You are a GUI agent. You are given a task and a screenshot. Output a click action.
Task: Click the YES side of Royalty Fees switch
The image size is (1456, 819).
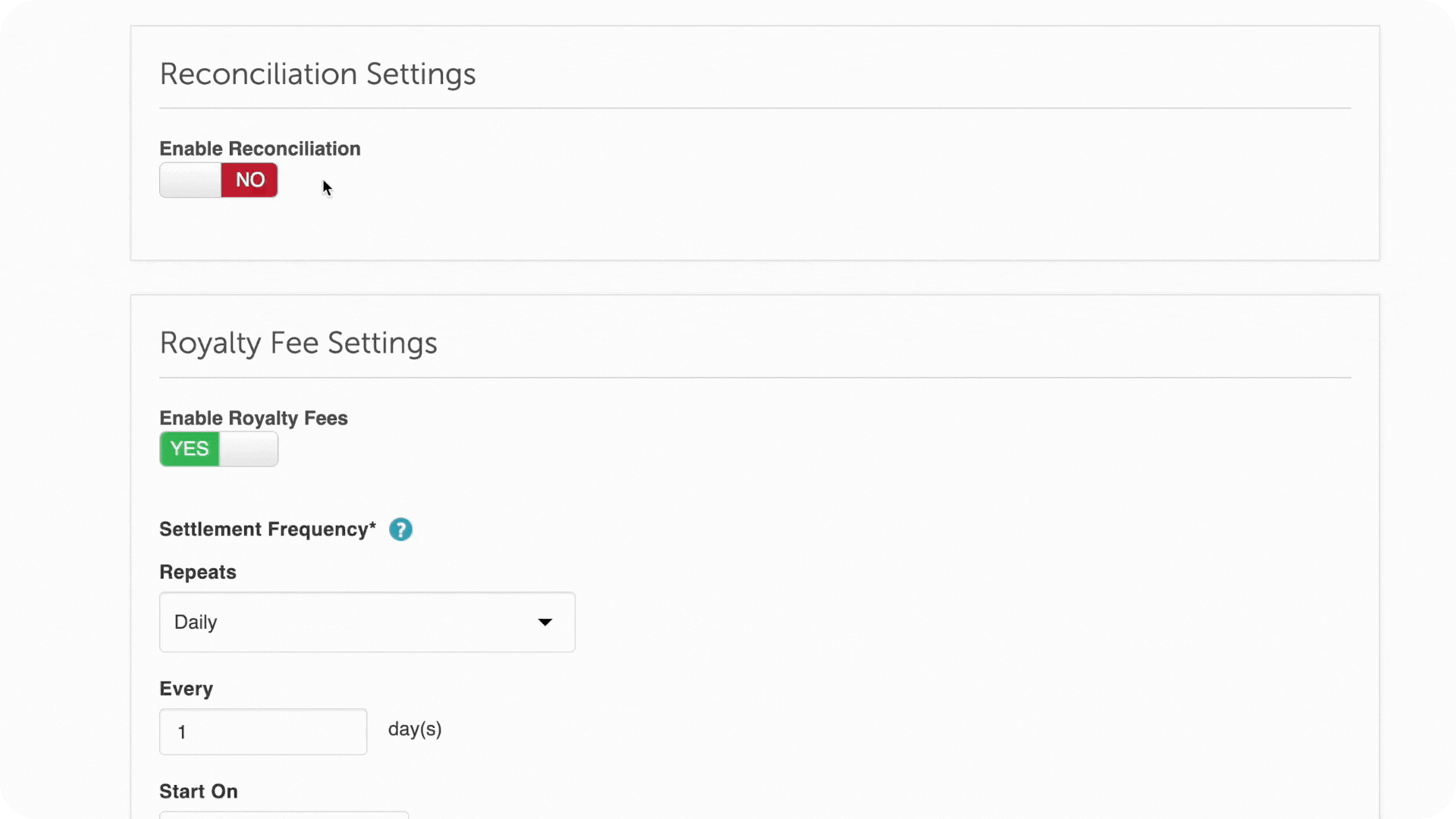188,449
